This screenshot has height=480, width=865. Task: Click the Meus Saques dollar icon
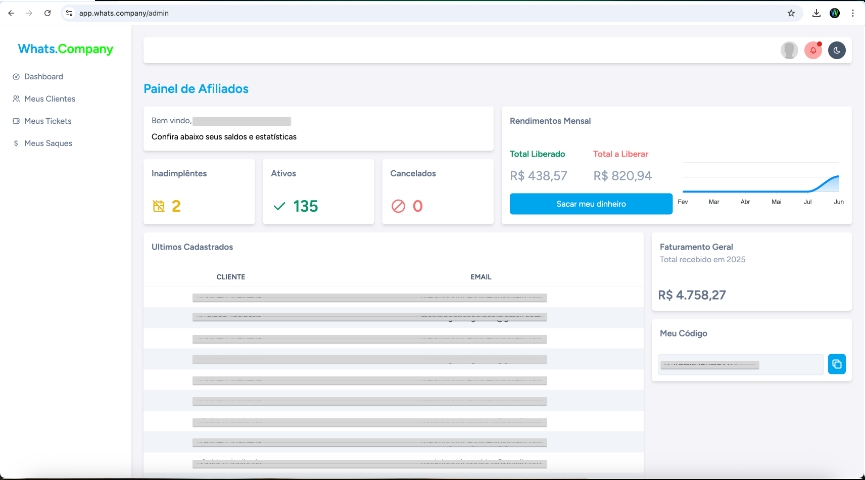pos(16,143)
